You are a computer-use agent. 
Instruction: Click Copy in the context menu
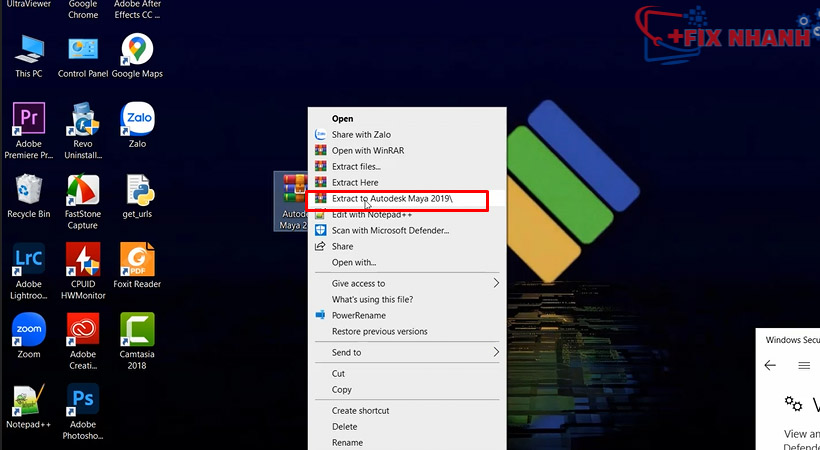tap(407, 390)
